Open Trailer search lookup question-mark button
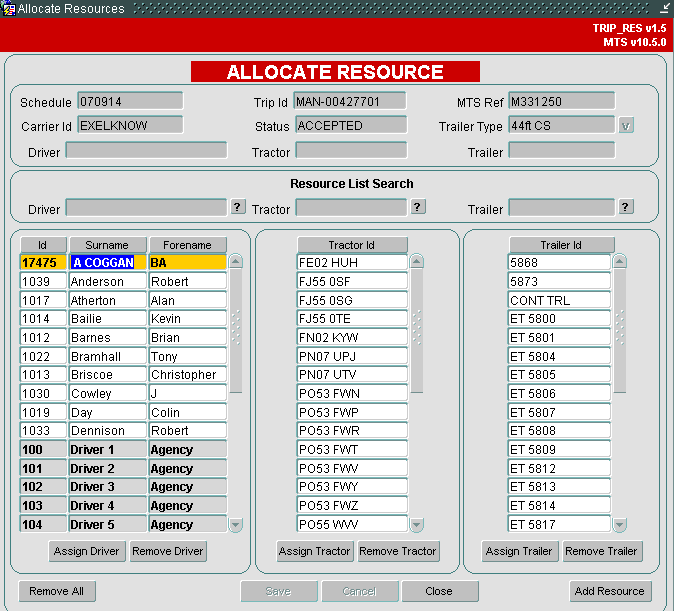674x611 pixels. [x=625, y=207]
